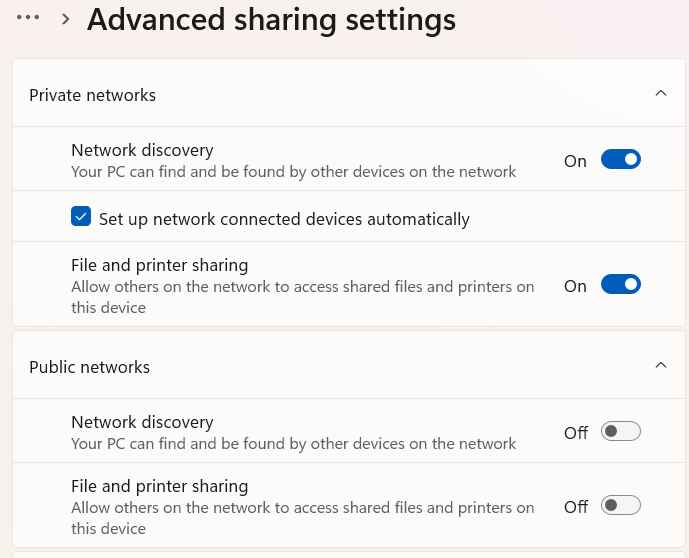Click the Private networks header text

(x=92, y=95)
